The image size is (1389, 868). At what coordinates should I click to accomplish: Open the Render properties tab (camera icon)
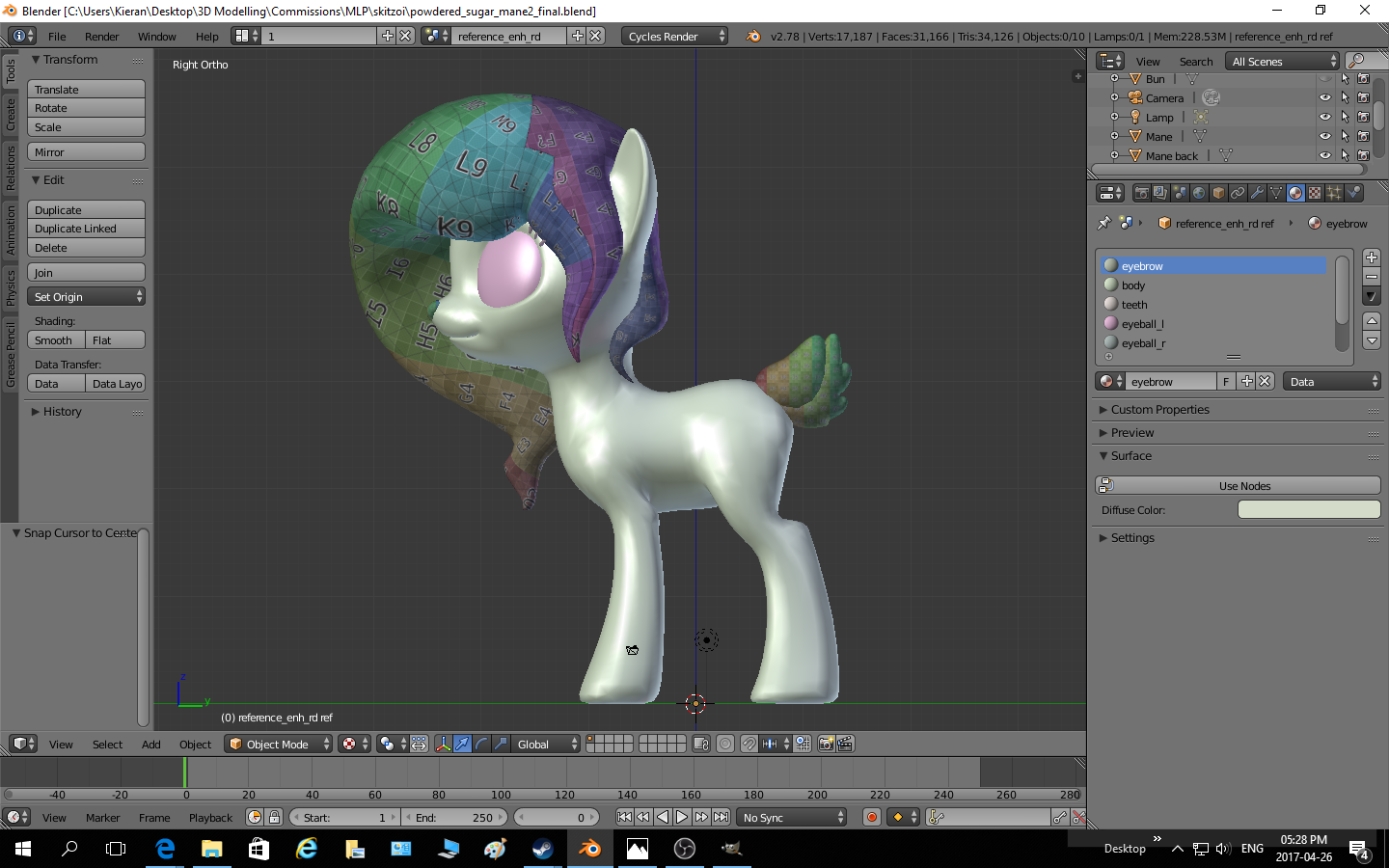(1141, 193)
